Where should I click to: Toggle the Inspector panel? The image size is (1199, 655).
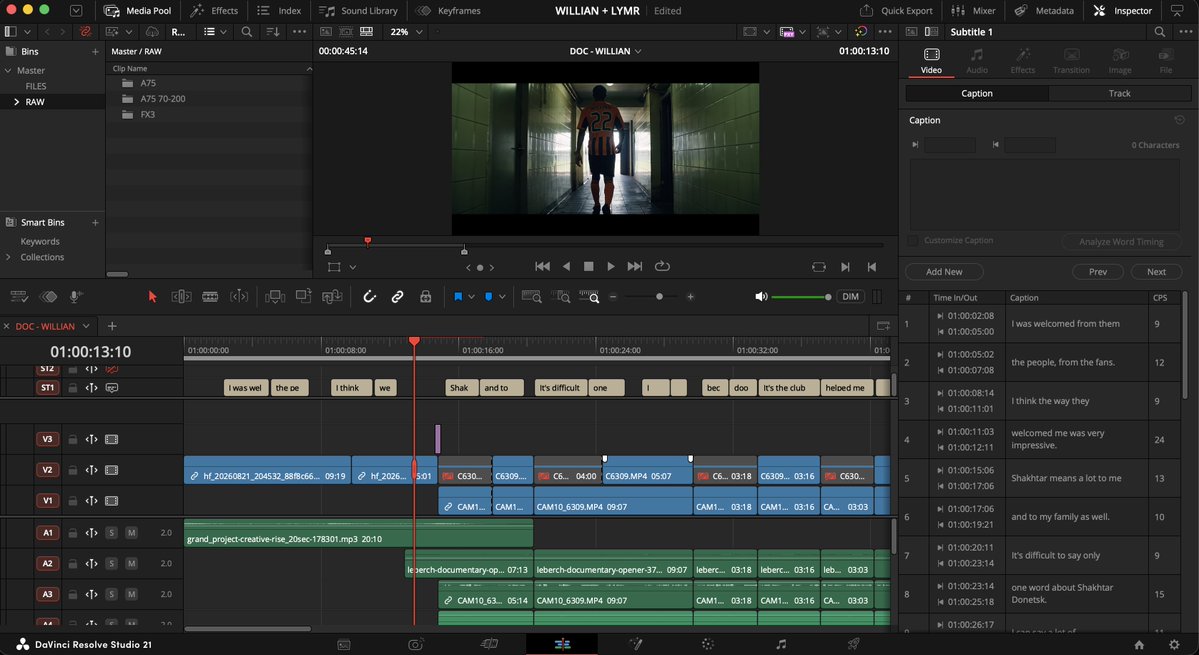pyautogui.click(x=1123, y=11)
